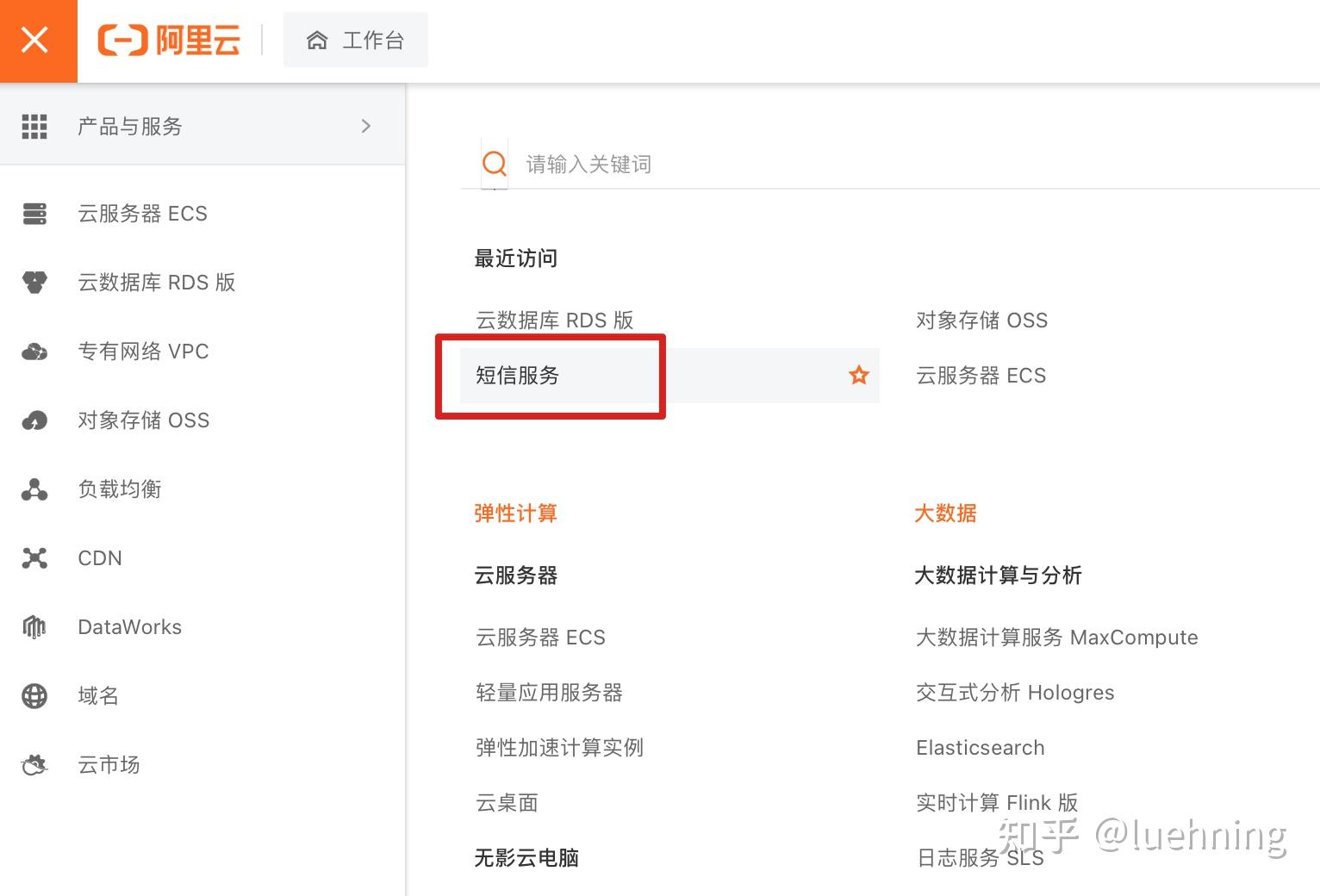Open 弹性加速计算实例 link
The width and height of the screenshot is (1320, 896).
point(560,748)
